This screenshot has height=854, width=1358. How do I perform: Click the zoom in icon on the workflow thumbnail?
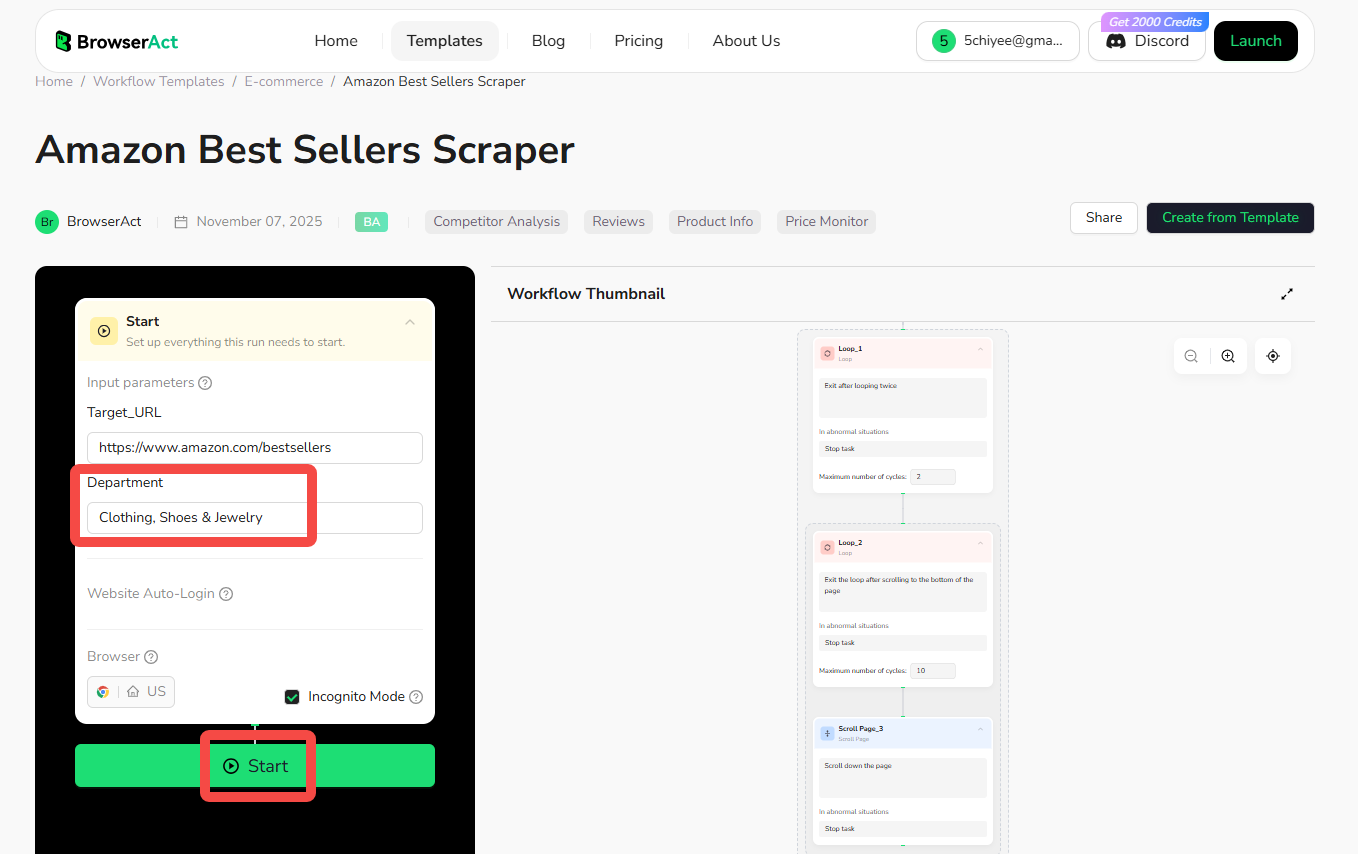pos(1228,356)
